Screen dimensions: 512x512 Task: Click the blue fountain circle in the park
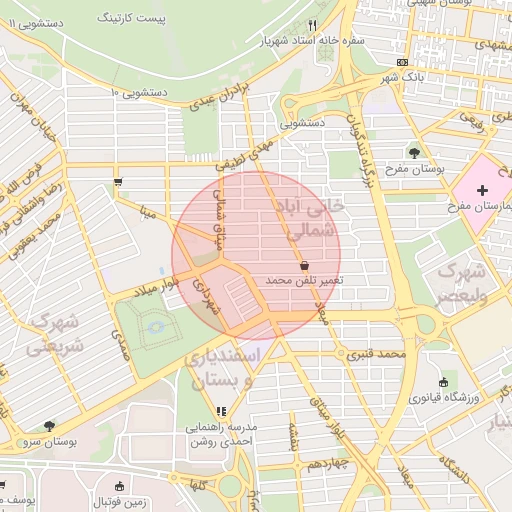pos(156,327)
